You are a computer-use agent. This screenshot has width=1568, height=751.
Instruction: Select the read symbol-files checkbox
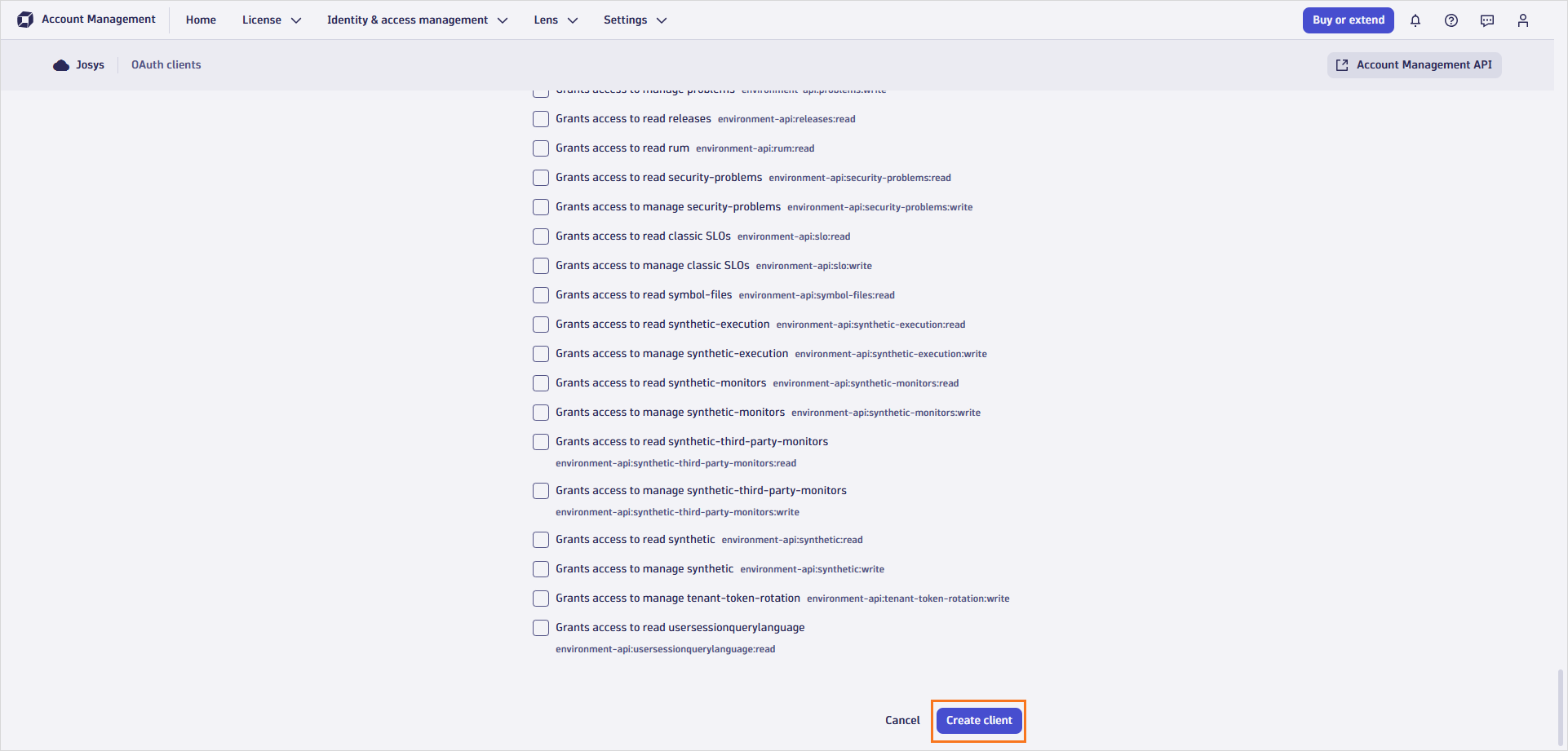click(541, 295)
